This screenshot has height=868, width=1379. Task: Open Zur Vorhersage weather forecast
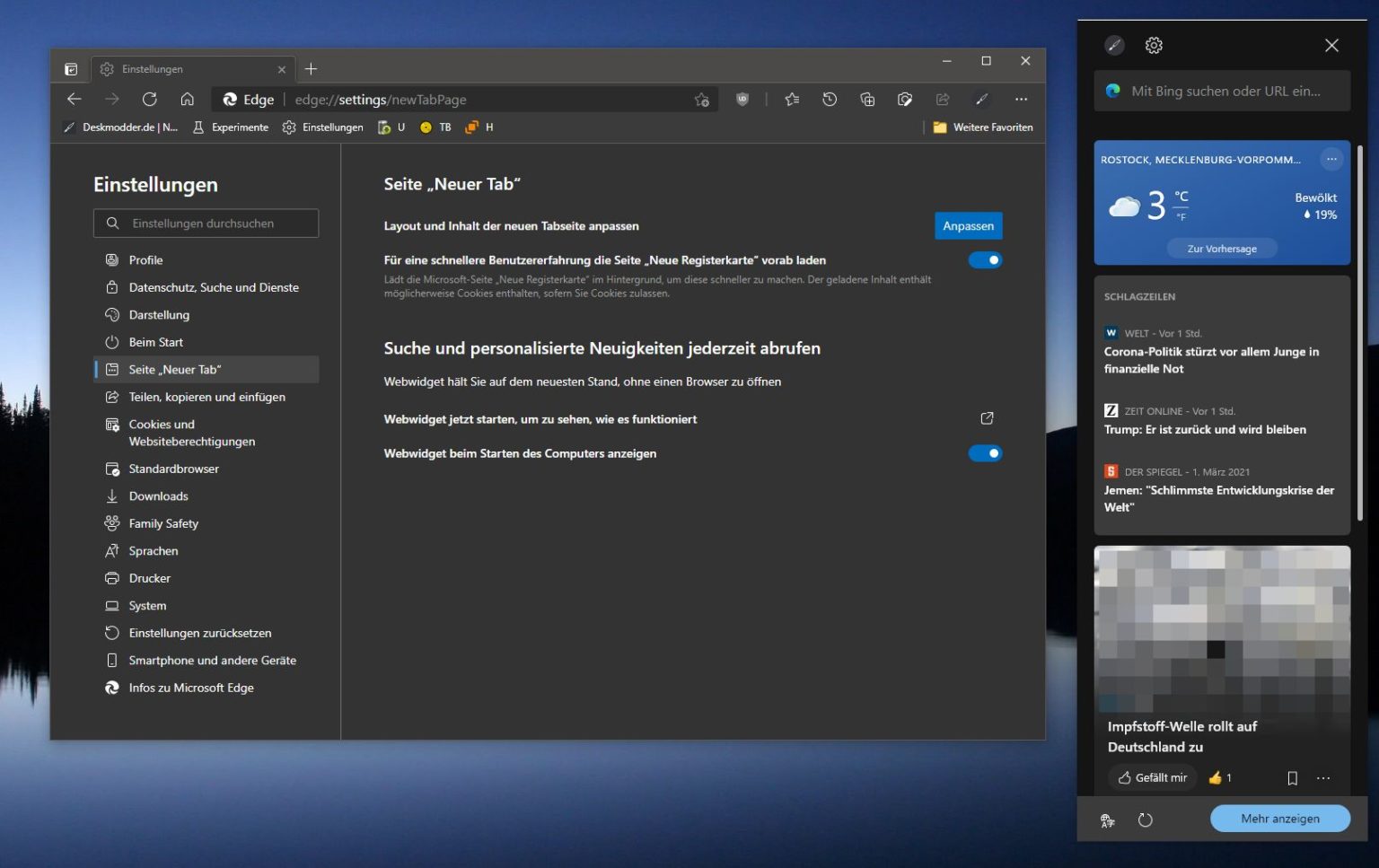pos(1222,248)
